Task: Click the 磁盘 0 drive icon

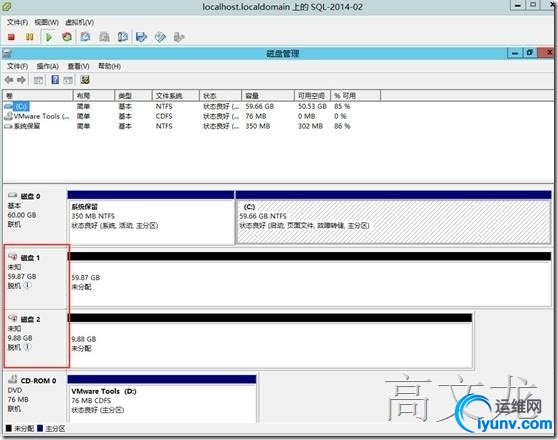Action: (x=12, y=195)
